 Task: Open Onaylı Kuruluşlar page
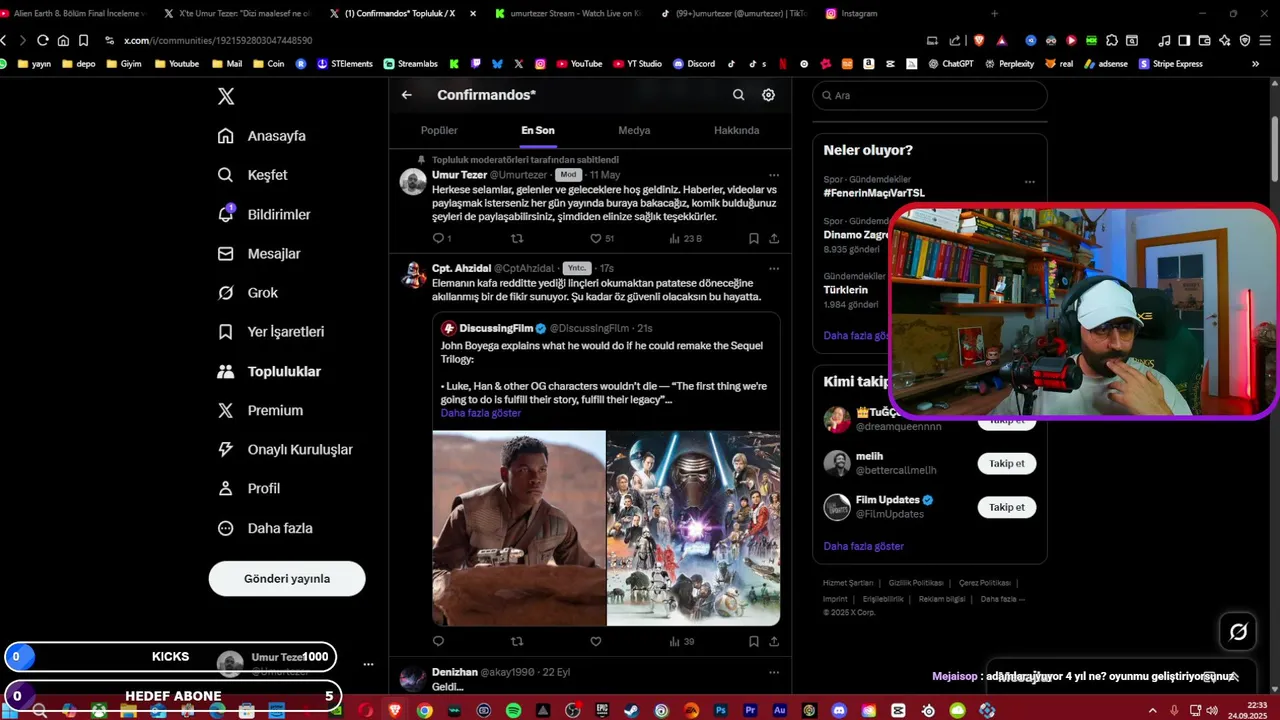click(286, 450)
